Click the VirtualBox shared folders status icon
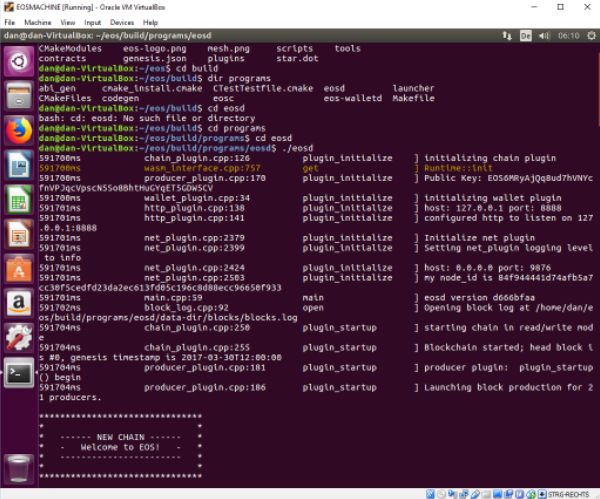The image size is (600, 499). (486, 494)
